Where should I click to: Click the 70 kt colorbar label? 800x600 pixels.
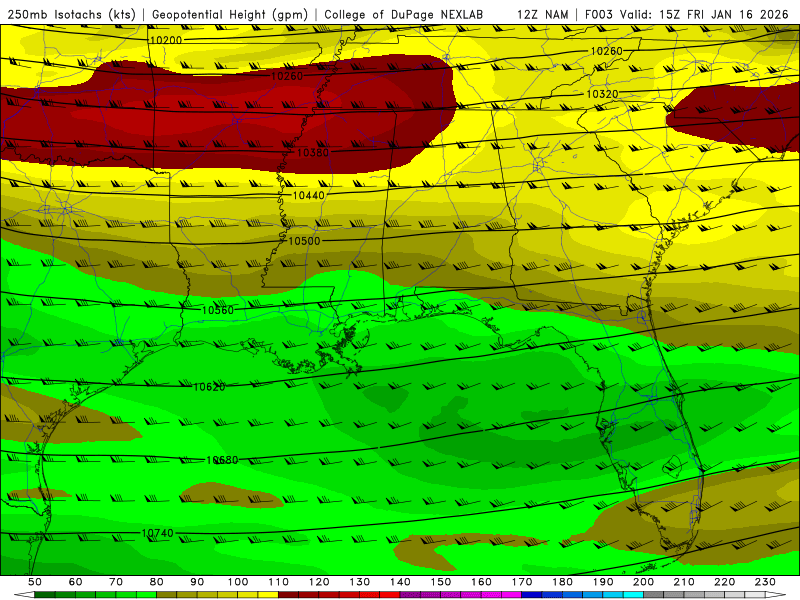(116, 582)
